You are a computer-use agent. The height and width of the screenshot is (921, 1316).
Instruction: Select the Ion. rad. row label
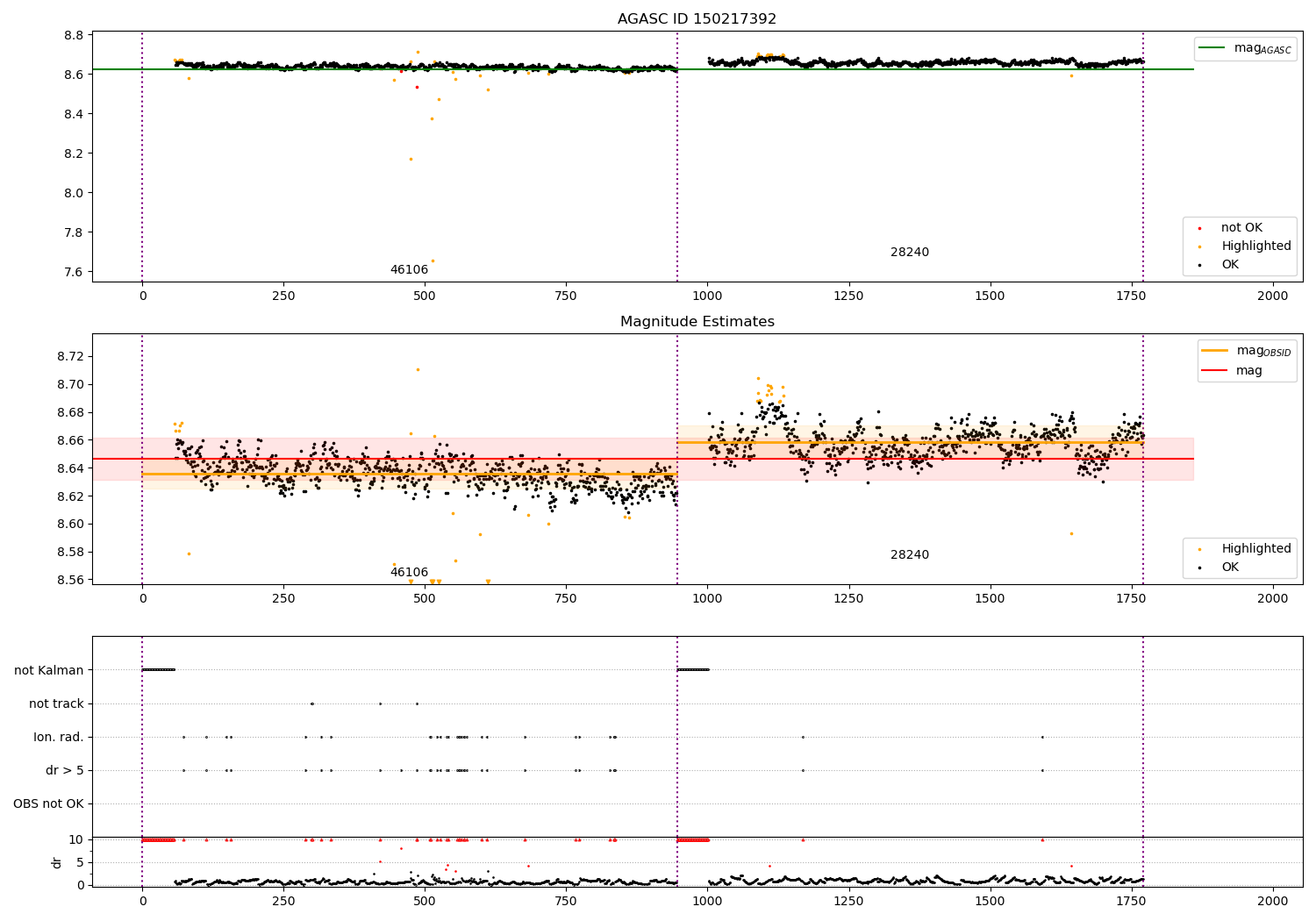pos(59,737)
